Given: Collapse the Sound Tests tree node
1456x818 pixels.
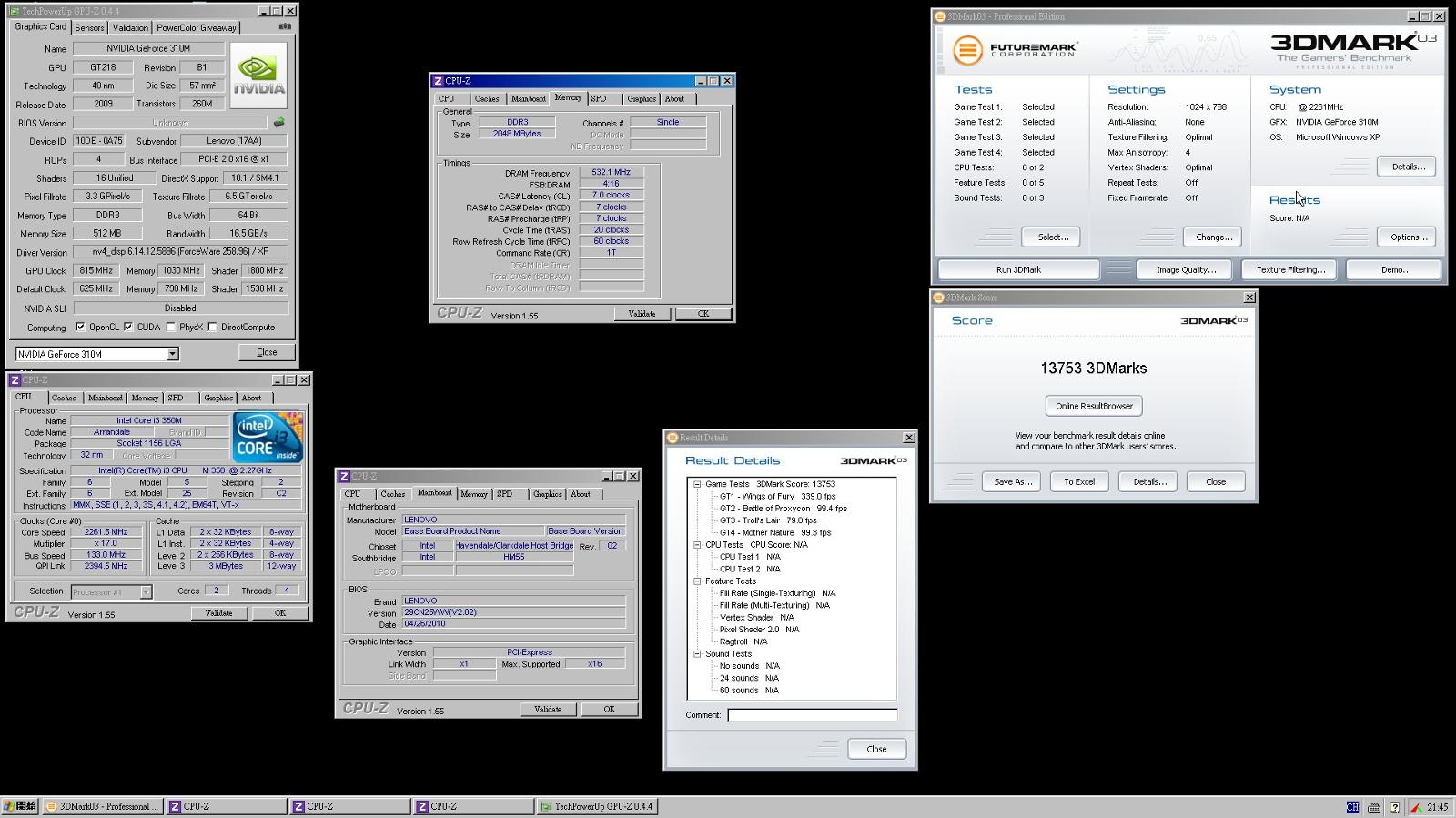Looking at the screenshot, I should (697, 653).
